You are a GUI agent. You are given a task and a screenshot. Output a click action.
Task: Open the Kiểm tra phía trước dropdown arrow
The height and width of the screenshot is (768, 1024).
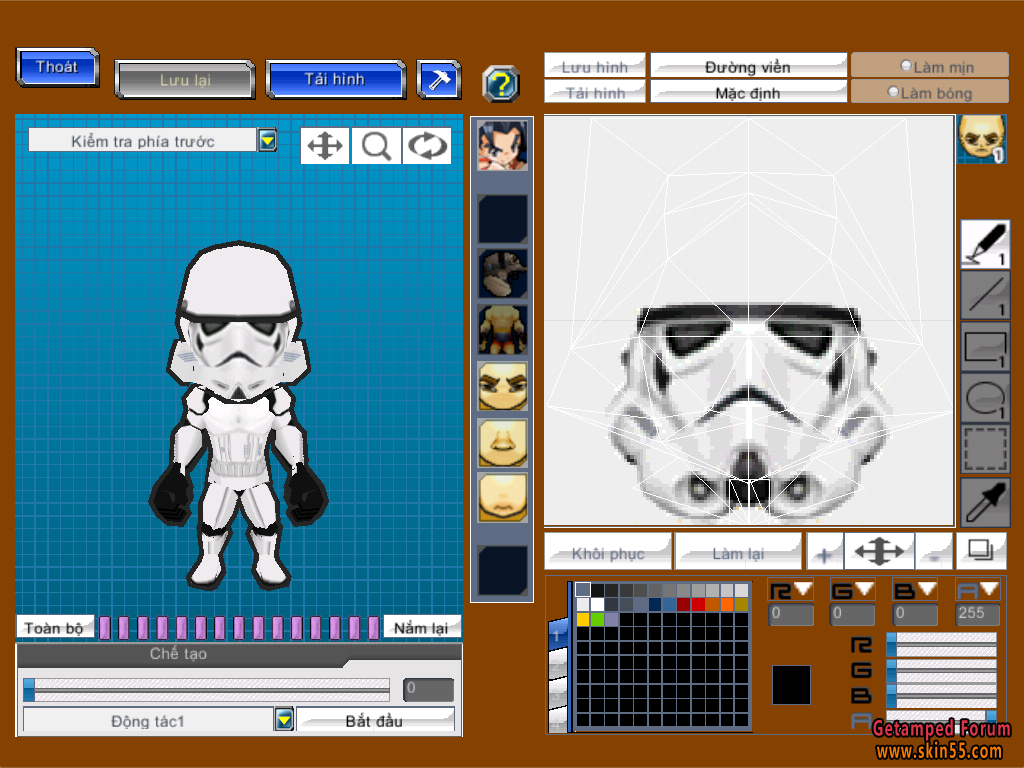tap(267, 140)
